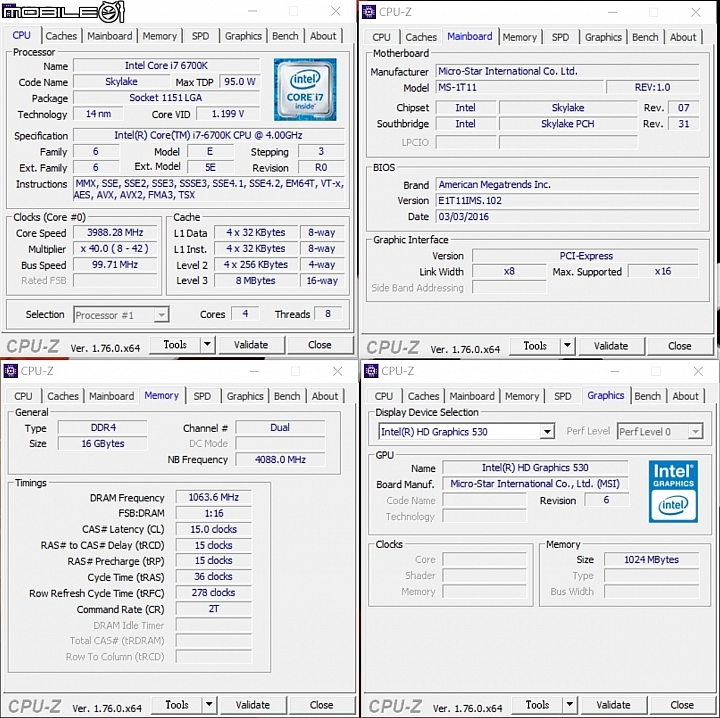The height and width of the screenshot is (718, 720).
Task: Click Bus Speed value 99.71 MHz
Action: click(115, 264)
